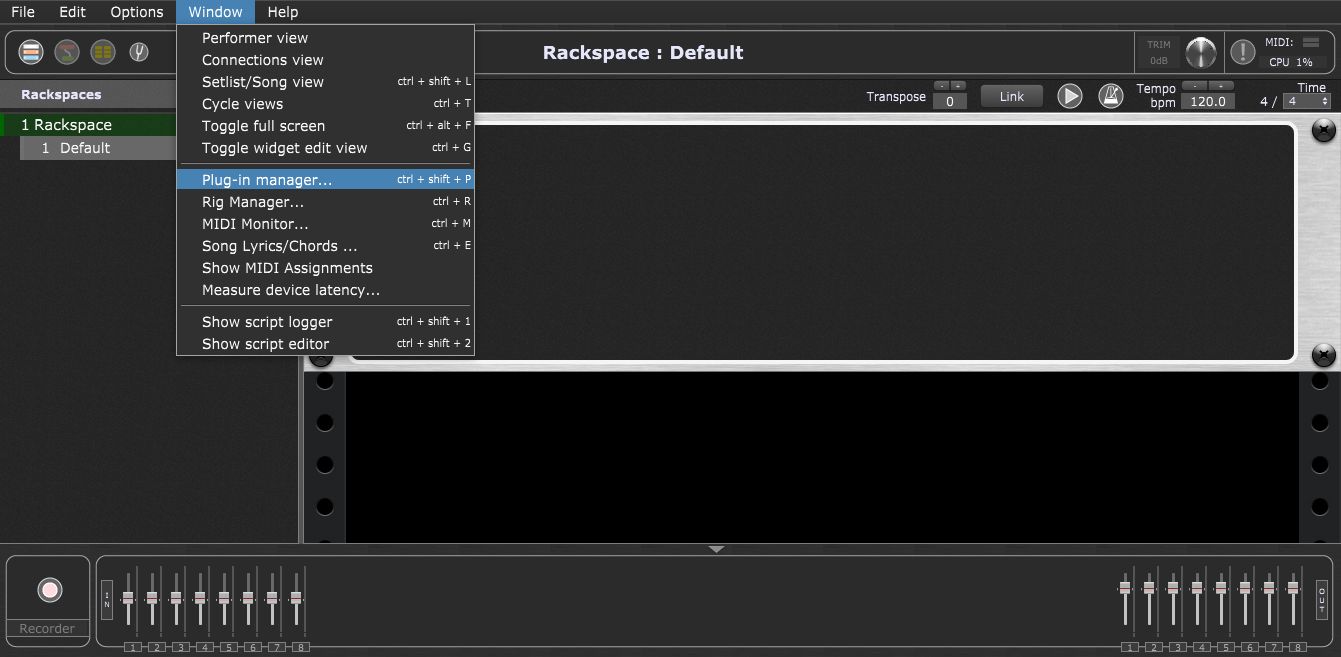This screenshot has height=657, width=1341.
Task: Click the Recorder label
Action: (x=48, y=629)
